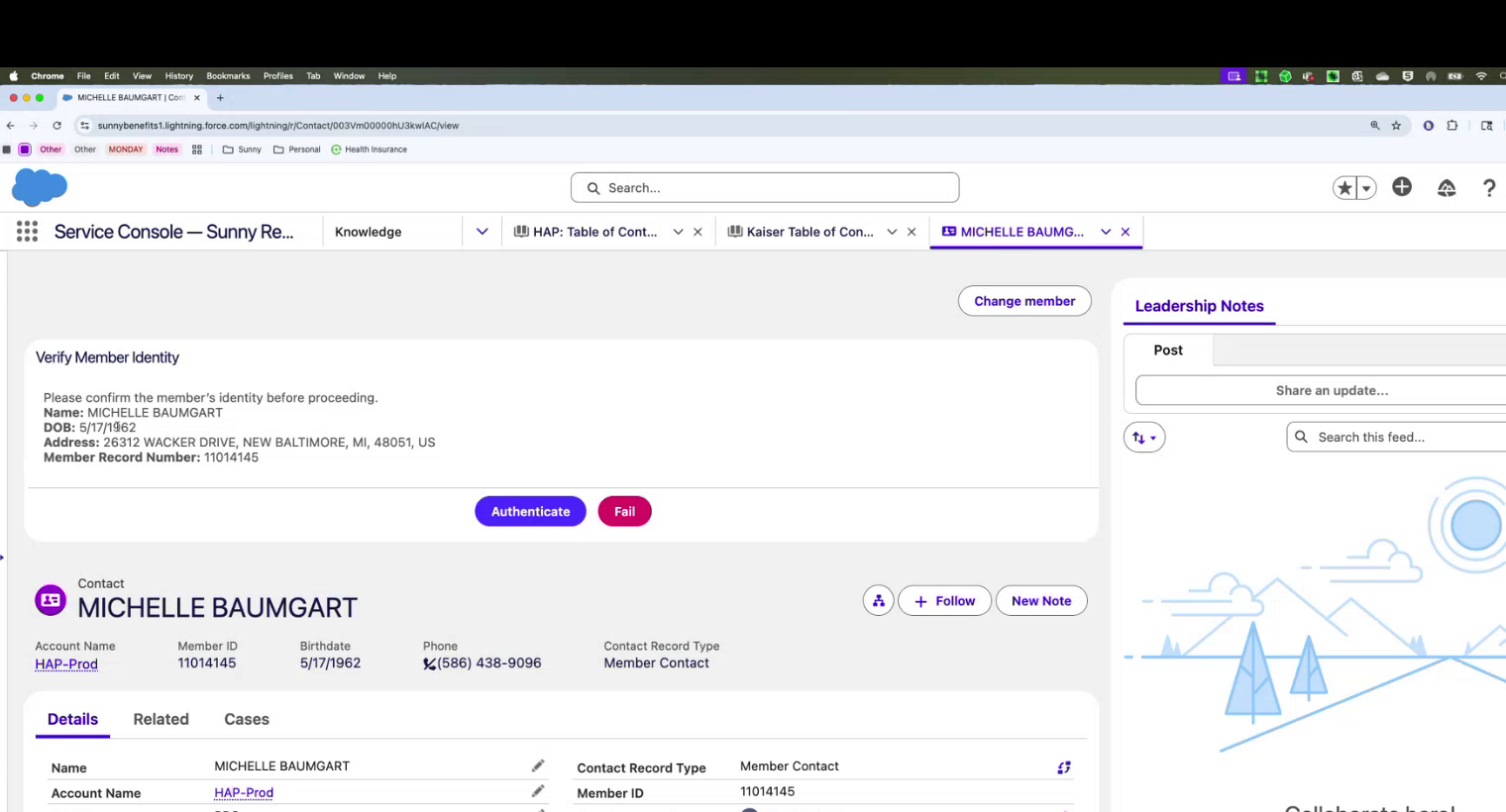Image resolution: width=1506 pixels, height=812 pixels.
Task: Open the Salesforce Help question mark
Action: (1488, 188)
